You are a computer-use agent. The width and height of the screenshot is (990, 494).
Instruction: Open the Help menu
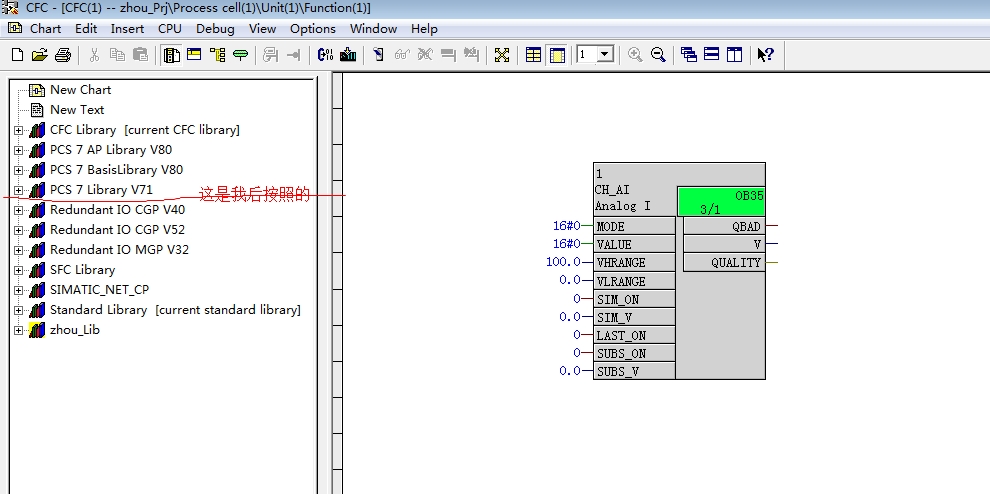[424, 28]
